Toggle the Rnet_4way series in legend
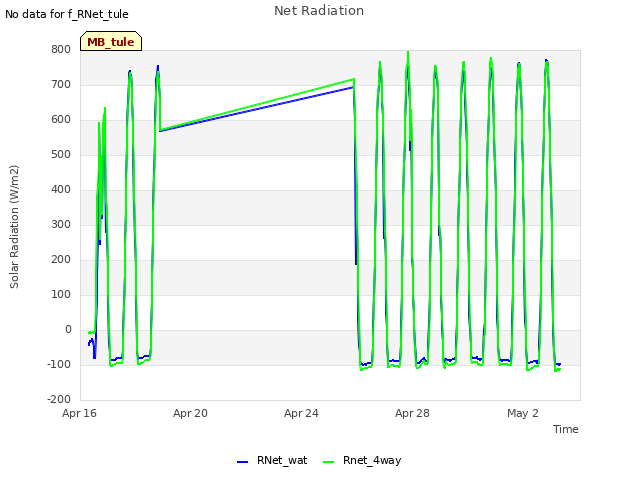The height and width of the screenshot is (480, 640). coord(362,460)
